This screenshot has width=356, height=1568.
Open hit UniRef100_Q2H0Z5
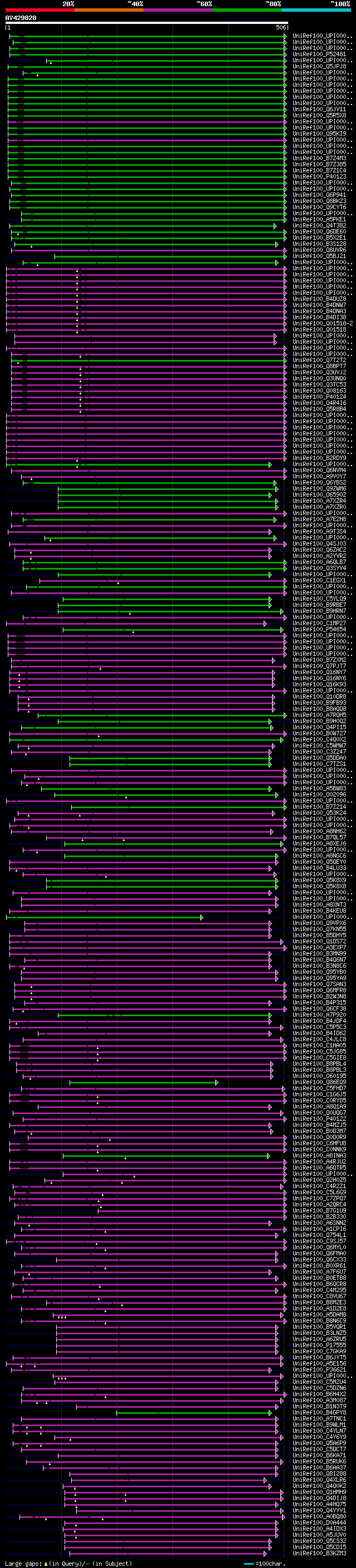319,1179
